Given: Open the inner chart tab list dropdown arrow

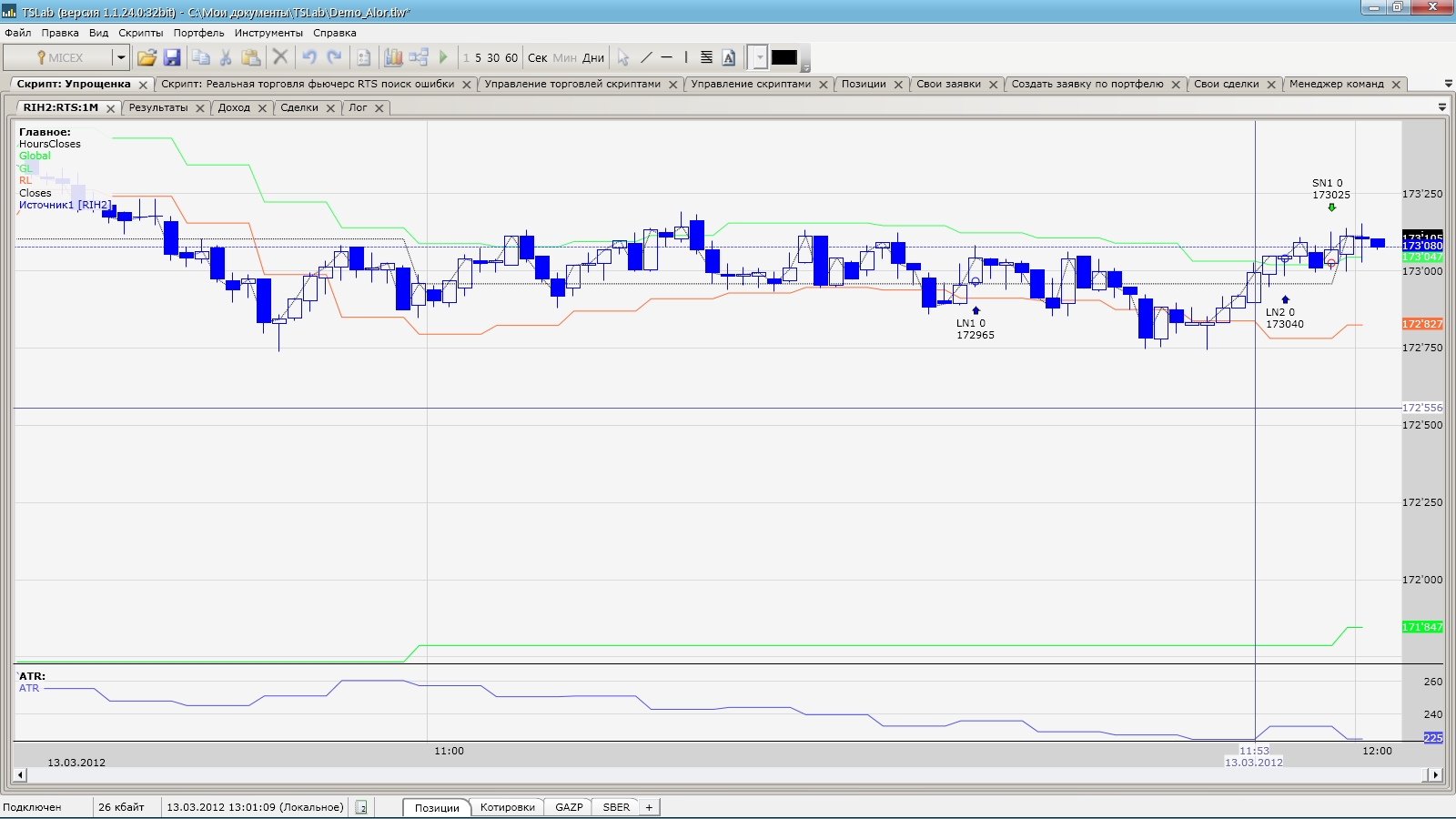Looking at the screenshot, I should [1442, 107].
